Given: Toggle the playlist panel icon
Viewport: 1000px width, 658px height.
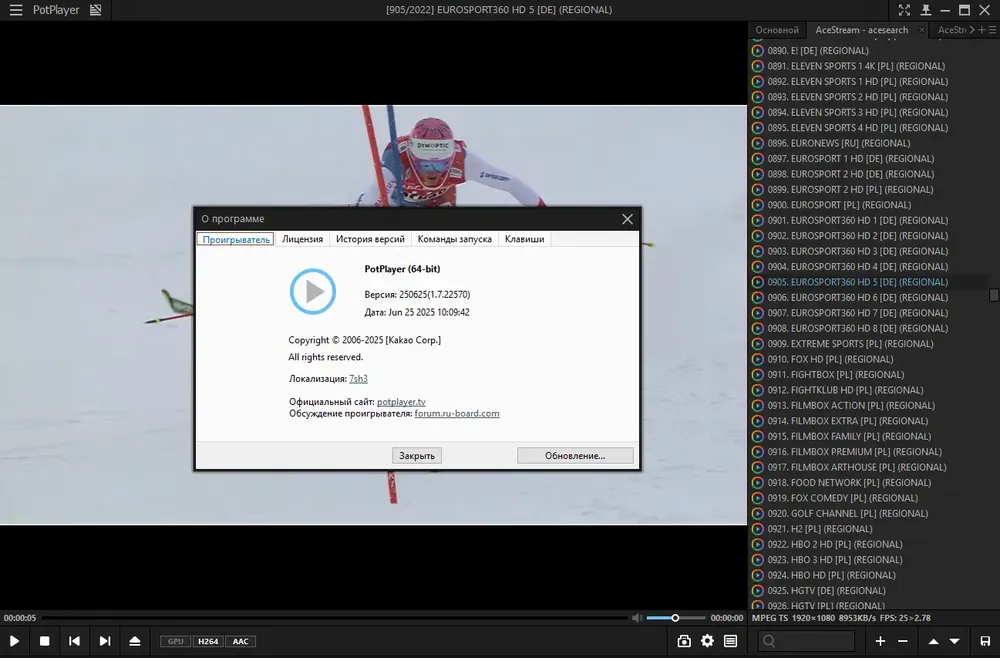Looking at the screenshot, I should tap(730, 641).
